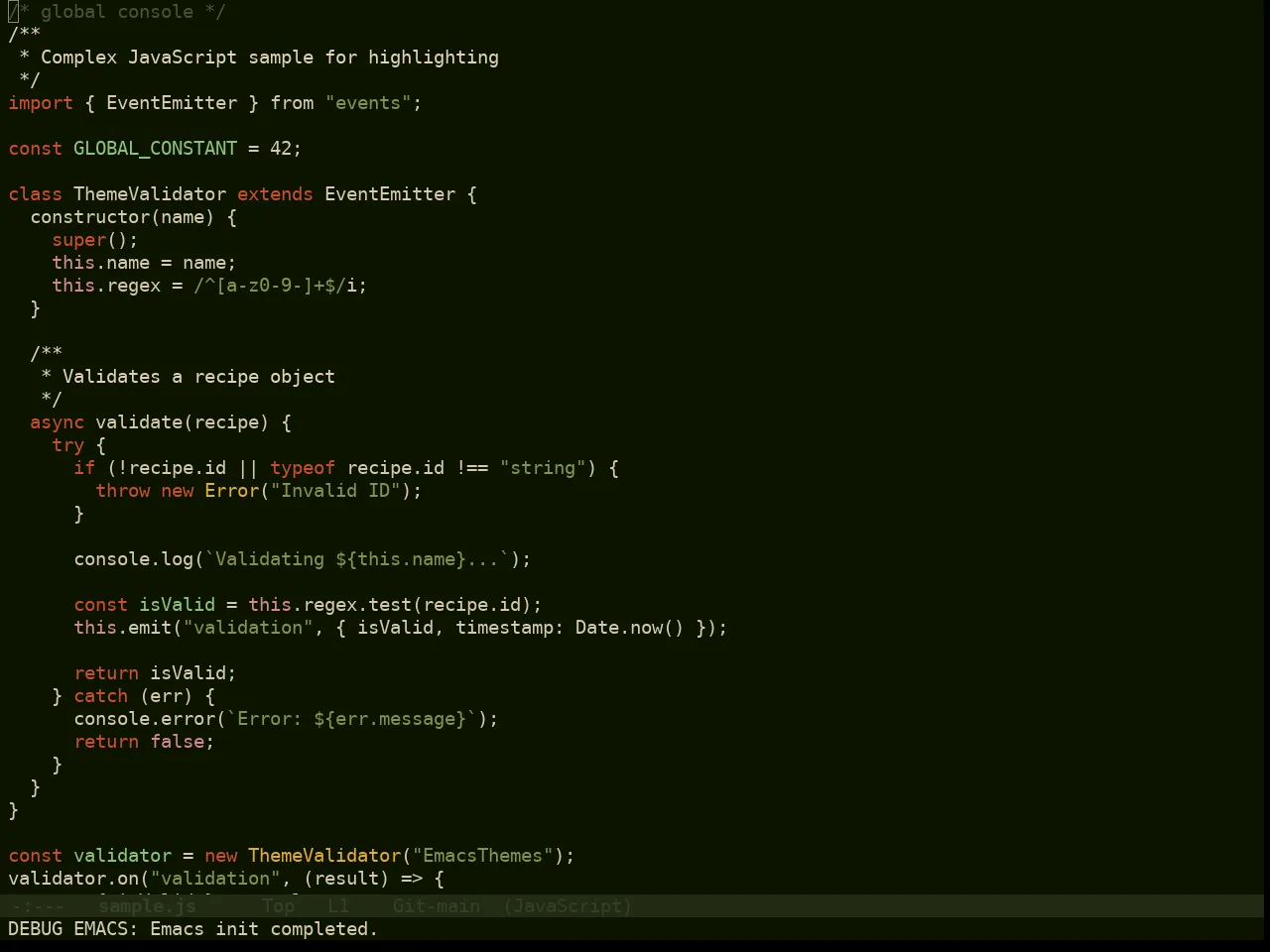Click 'EventEmitter' in the import statement
The image size is (1270, 952).
[x=172, y=103]
